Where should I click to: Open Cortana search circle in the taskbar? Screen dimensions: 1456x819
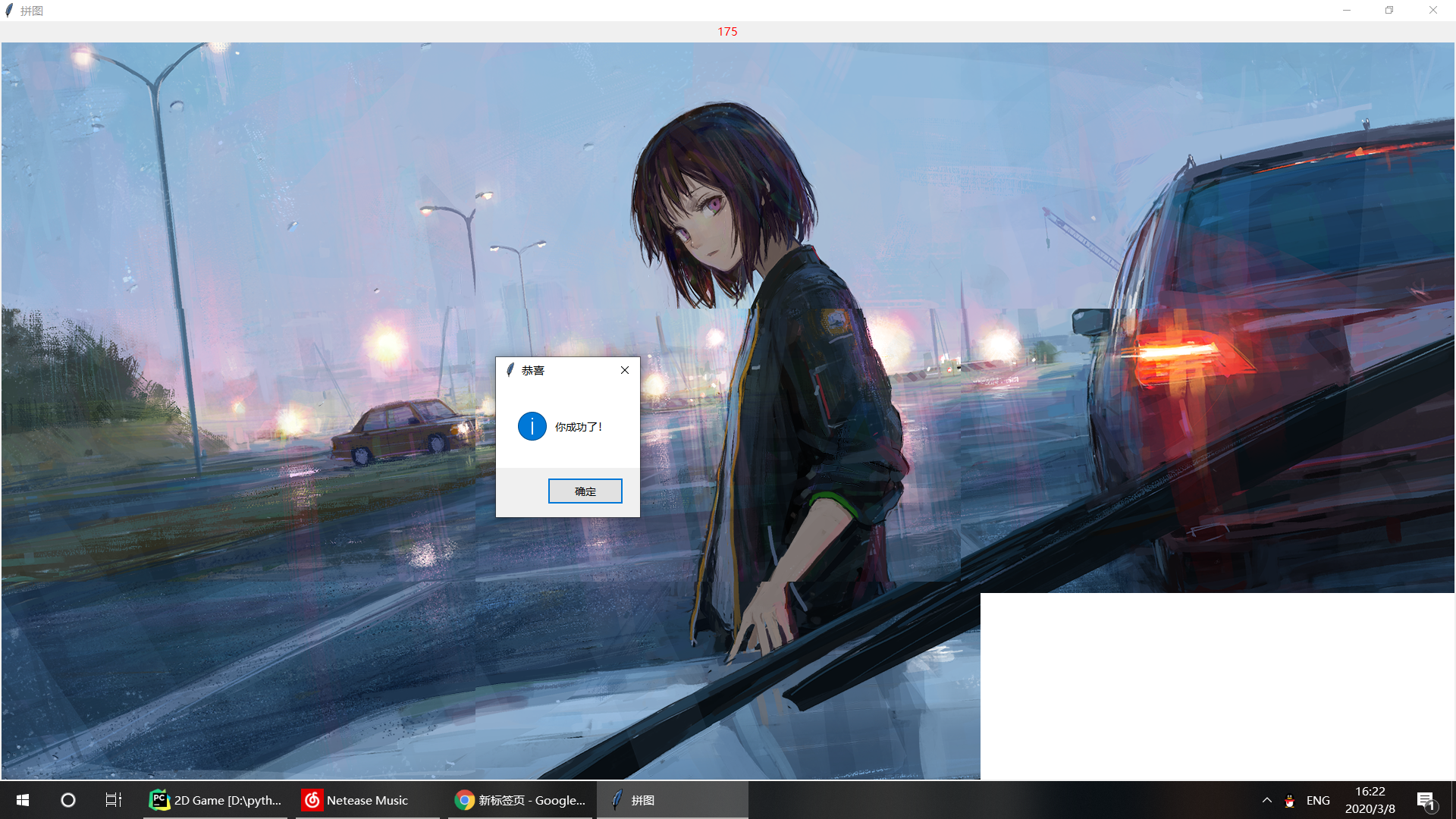68,800
